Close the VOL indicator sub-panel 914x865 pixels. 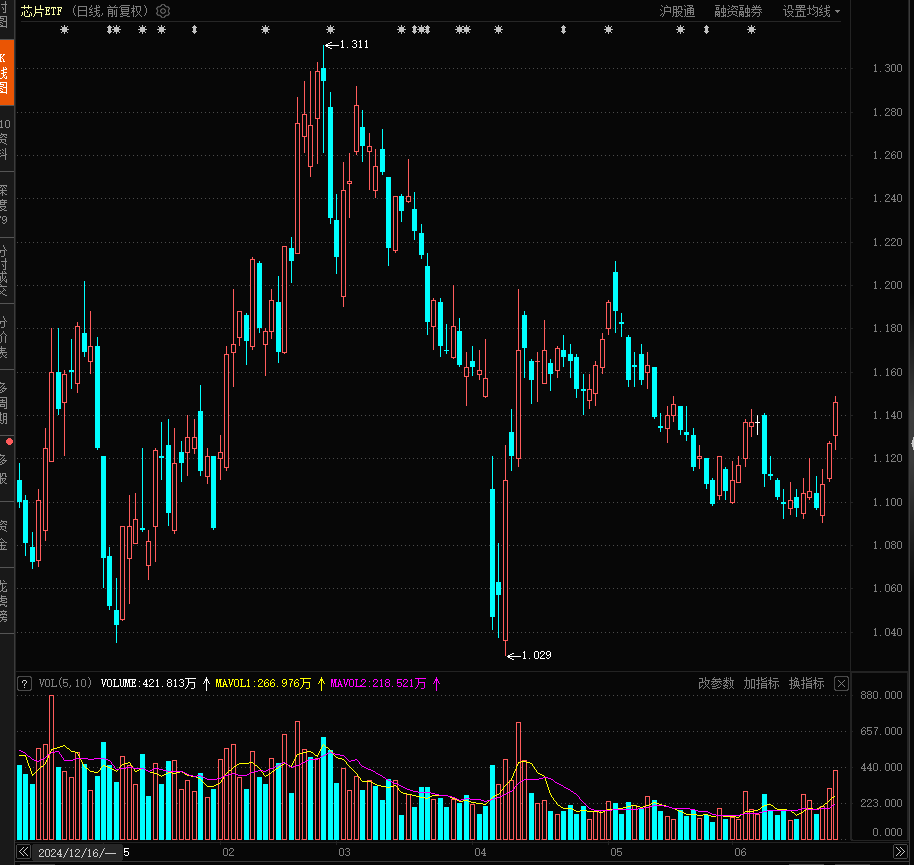click(x=841, y=684)
